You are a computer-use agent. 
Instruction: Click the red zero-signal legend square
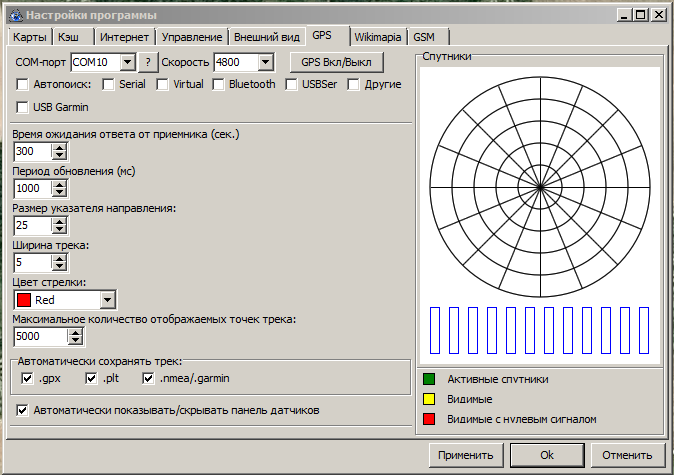(x=429, y=419)
